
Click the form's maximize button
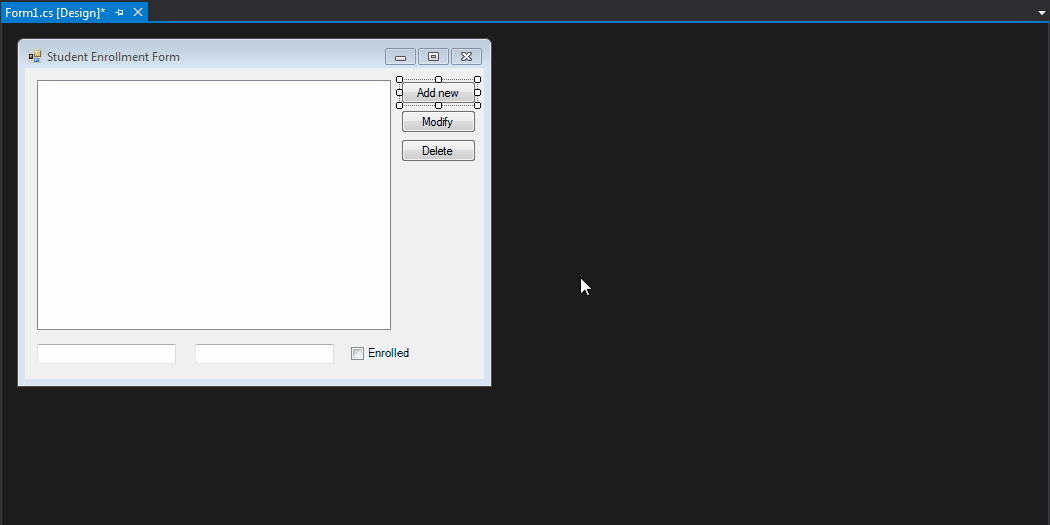(433, 57)
